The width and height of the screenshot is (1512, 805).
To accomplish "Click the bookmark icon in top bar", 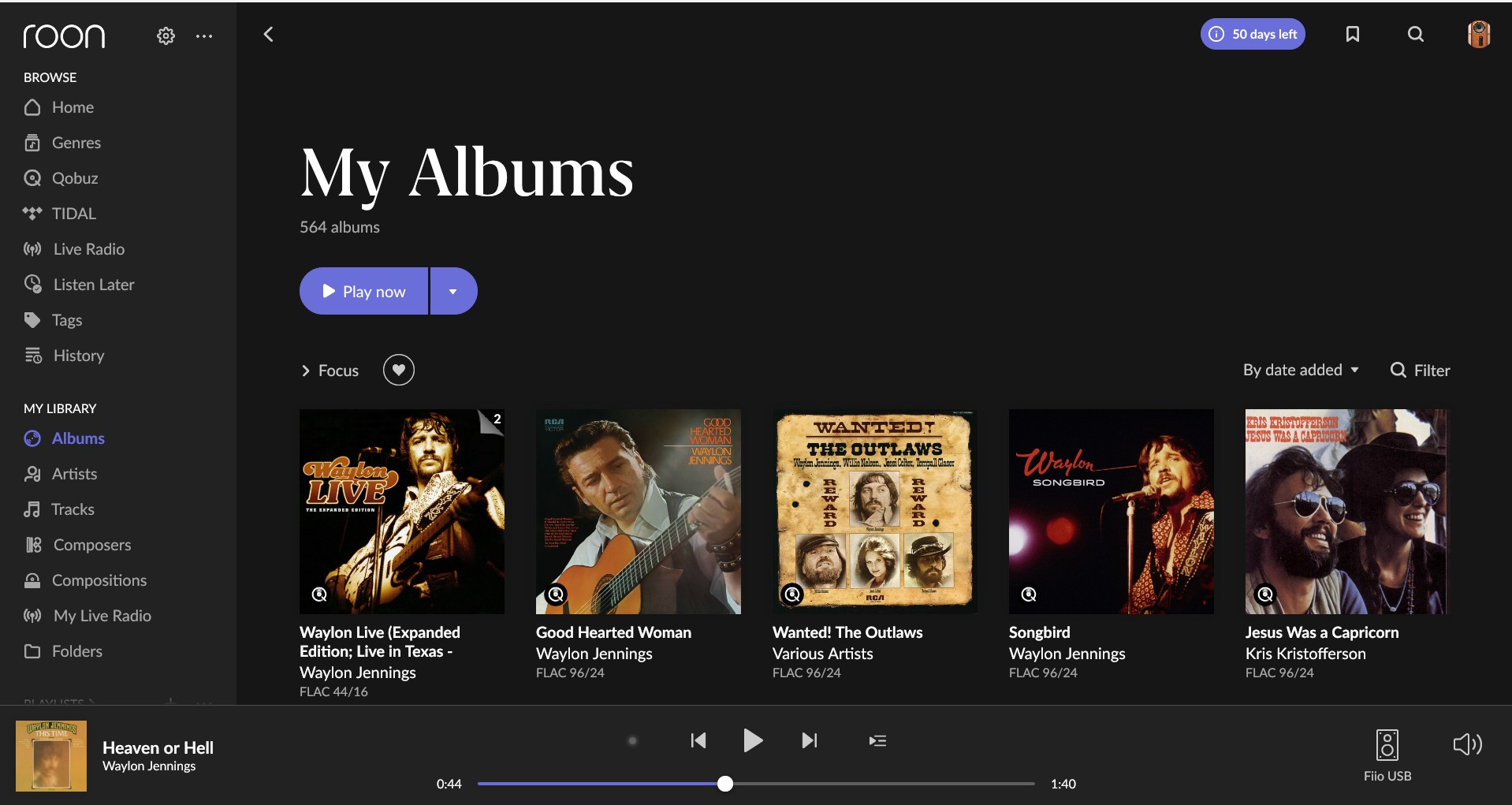I will pos(1352,34).
